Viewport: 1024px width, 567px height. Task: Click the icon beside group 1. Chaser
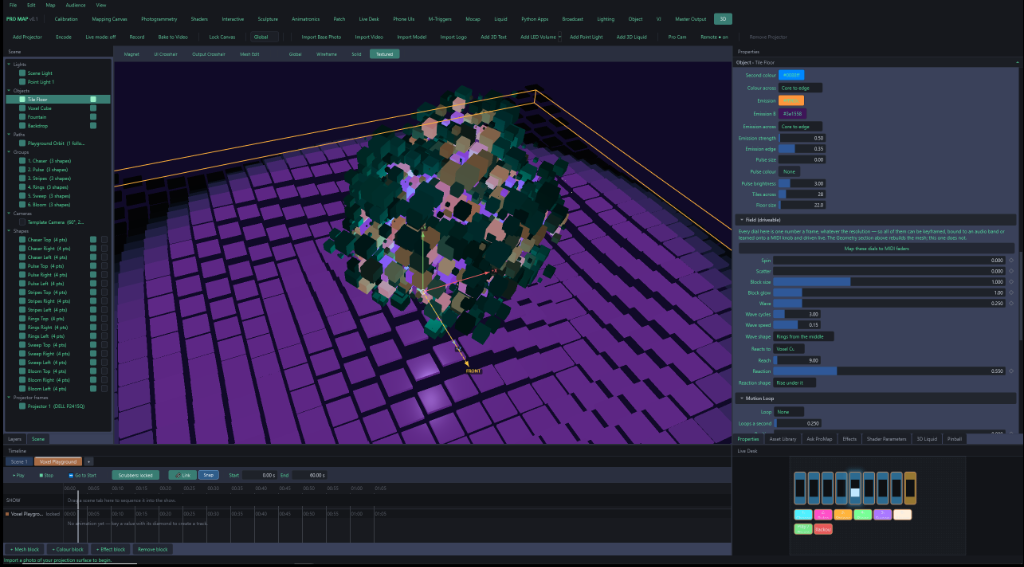click(22, 161)
